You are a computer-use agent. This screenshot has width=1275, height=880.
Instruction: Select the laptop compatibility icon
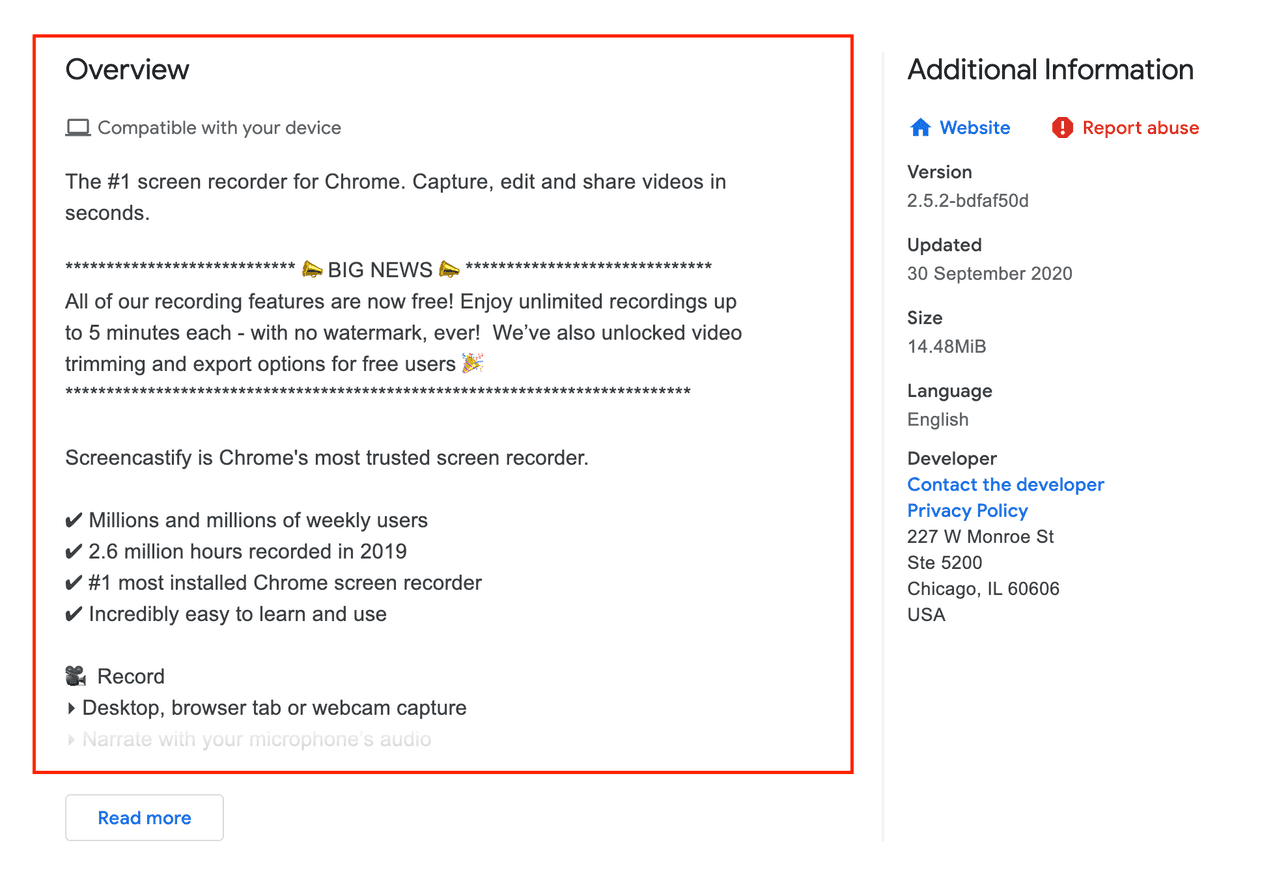76,126
